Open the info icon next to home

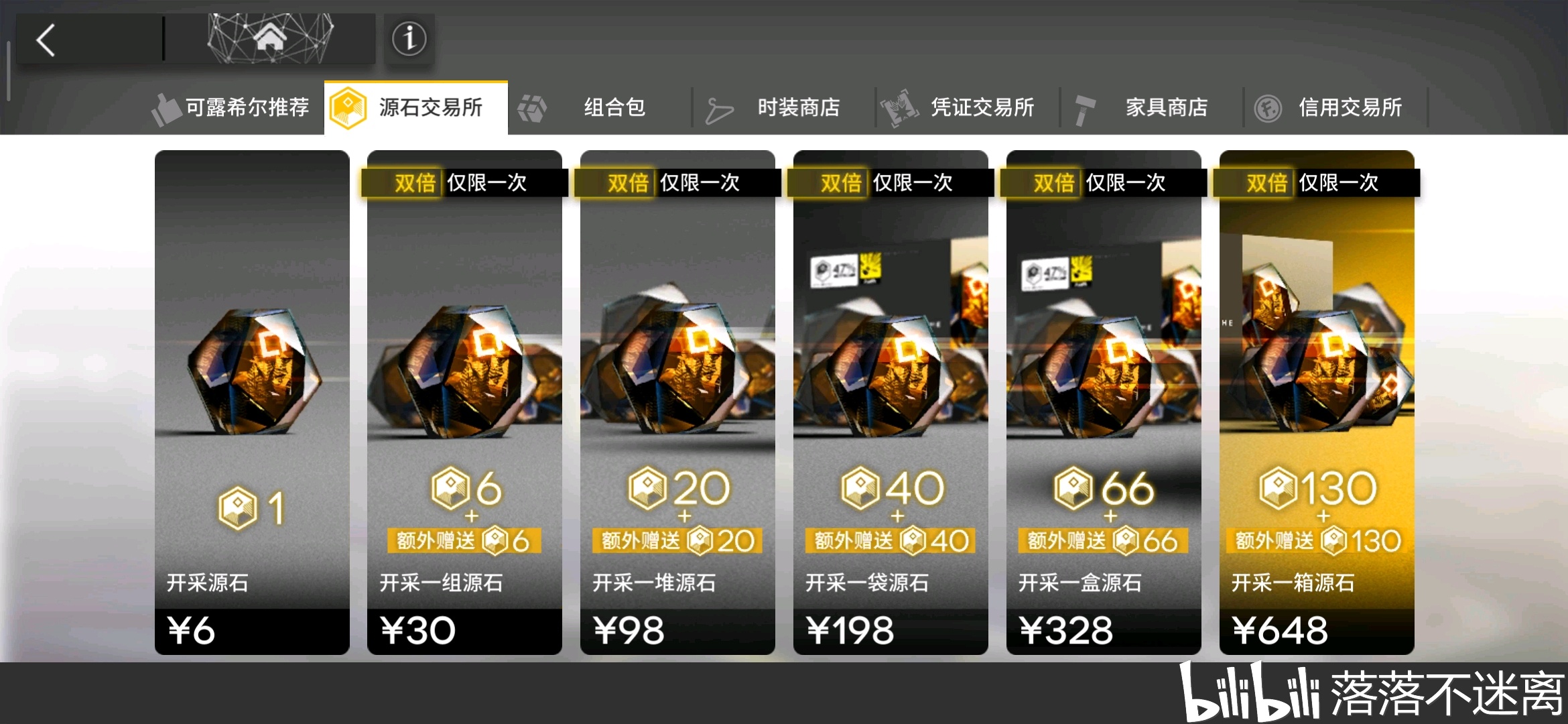point(409,39)
